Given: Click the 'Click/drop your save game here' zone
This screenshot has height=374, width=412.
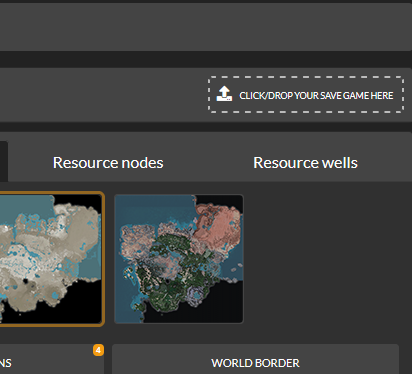Looking at the screenshot, I should point(306,94).
